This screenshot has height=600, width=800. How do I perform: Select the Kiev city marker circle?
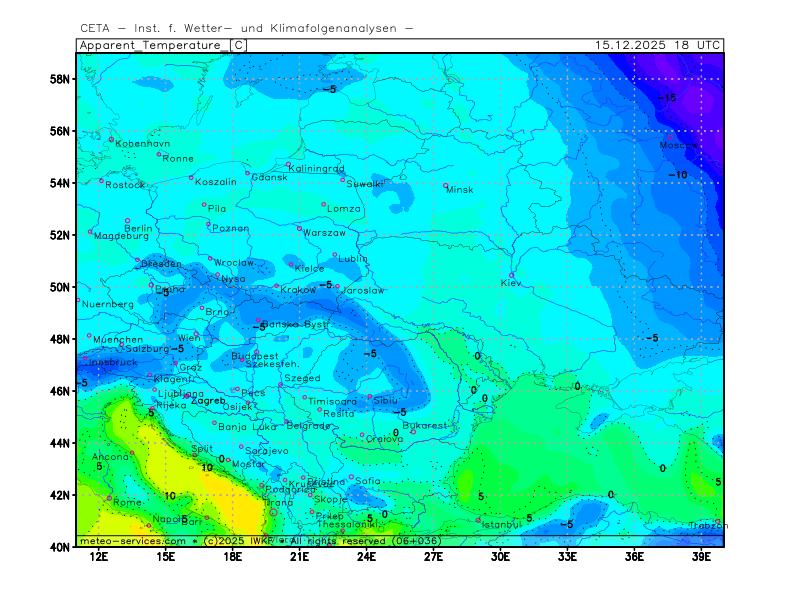point(512,276)
